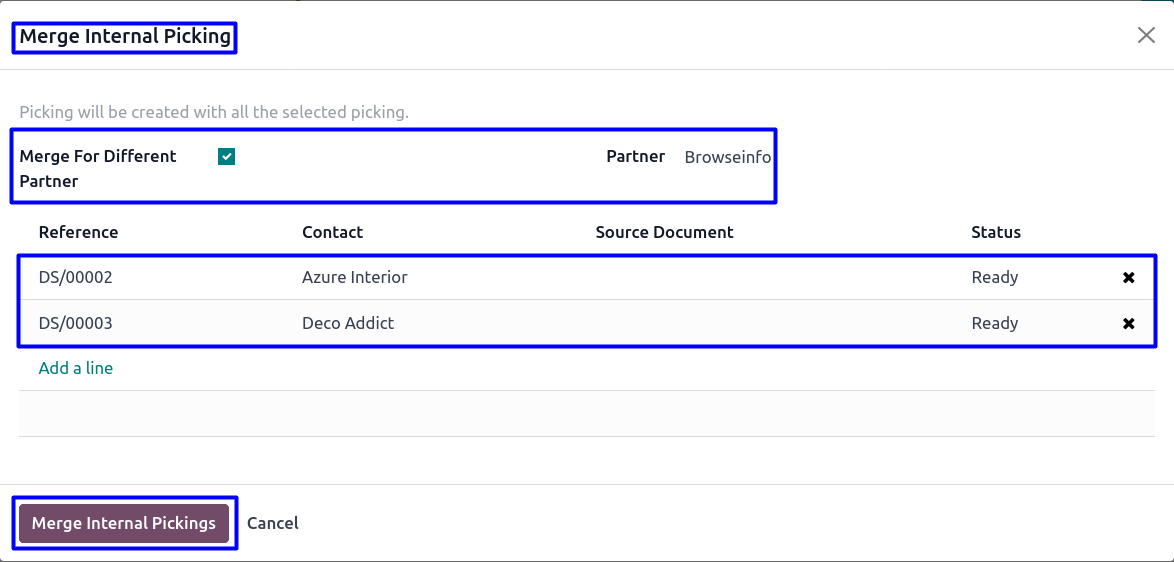This screenshot has width=1174, height=562.
Task: Select the DS/00002 reference cell
Action: [x=76, y=277]
